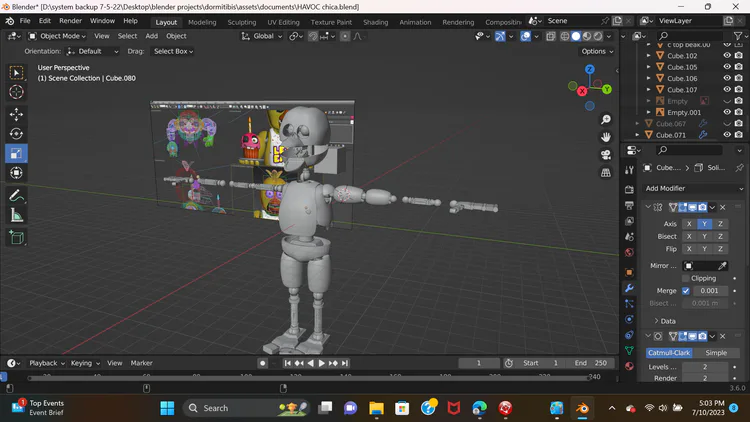Jump to the end frame button

345,363
